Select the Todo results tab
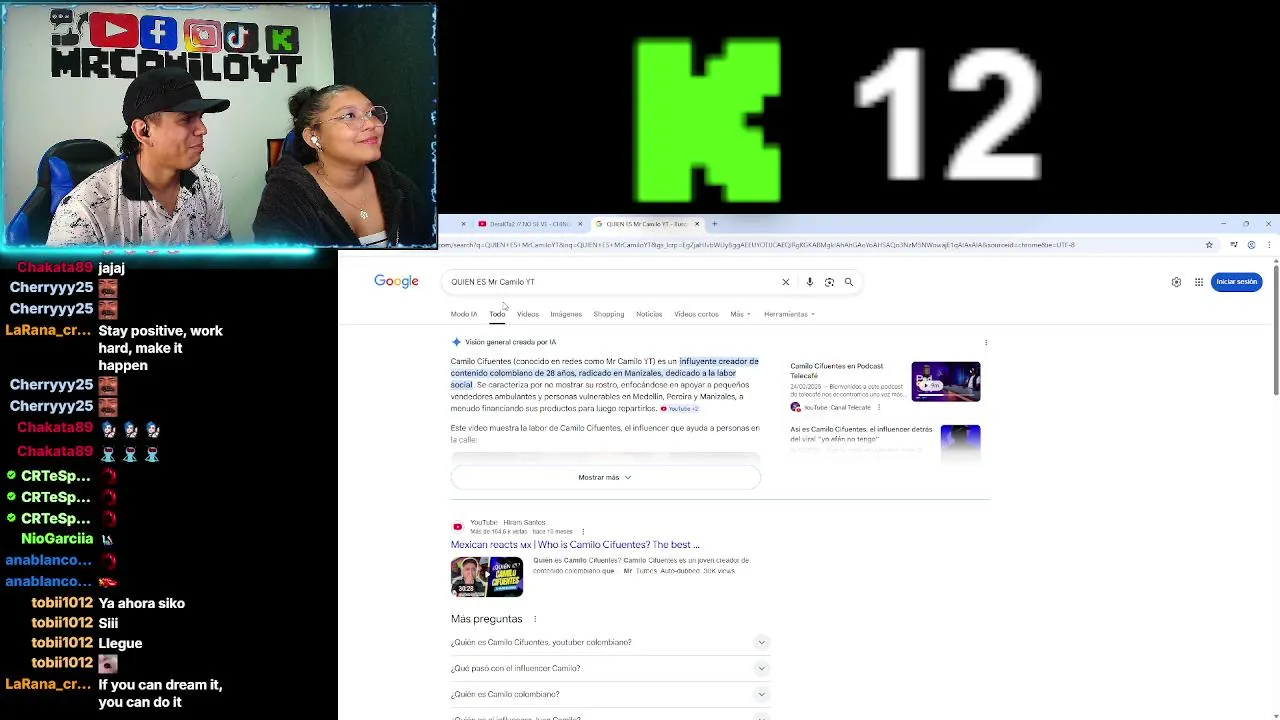 497,314
